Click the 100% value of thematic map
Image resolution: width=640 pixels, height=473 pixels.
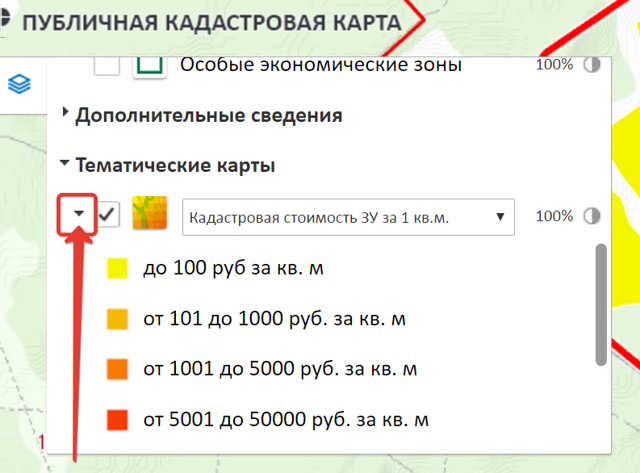(554, 216)
